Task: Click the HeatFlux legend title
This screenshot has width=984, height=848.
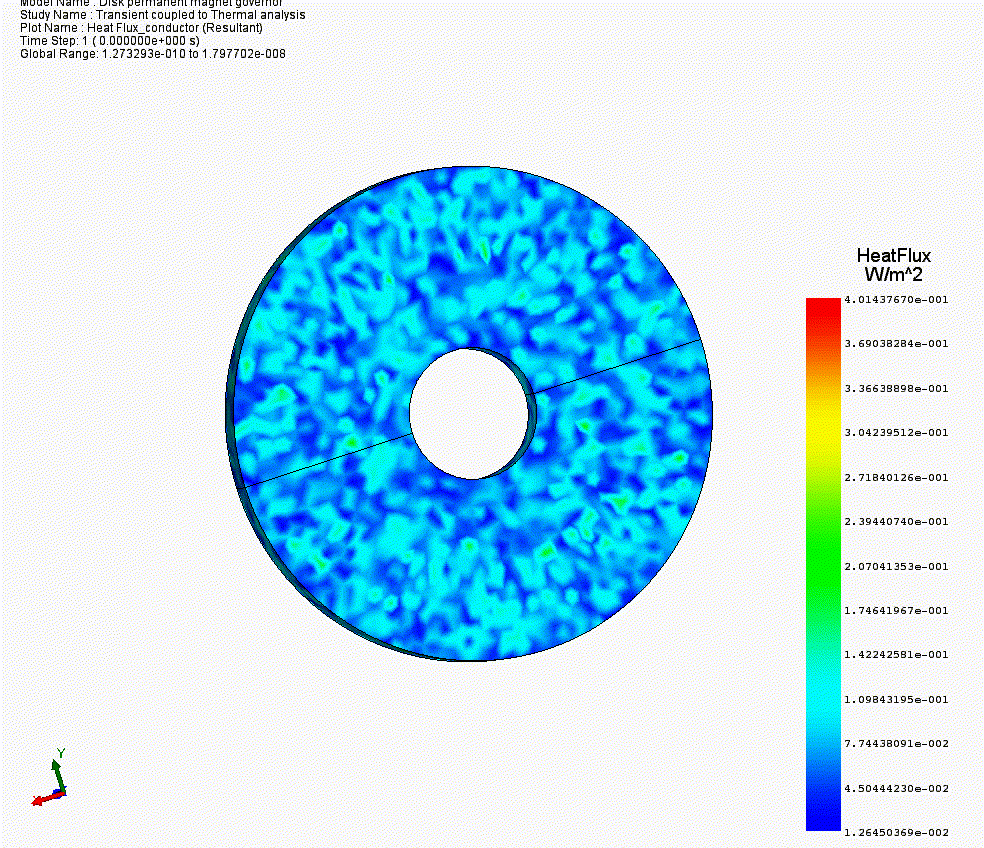Action: tap(892, 255)
